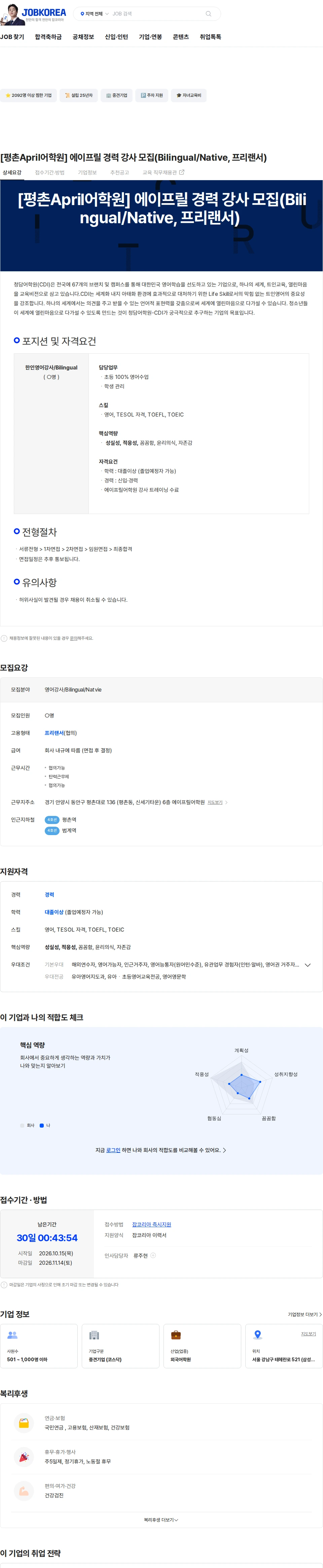The width and height of the screenshot is (323, 1568).
Task: Click the search magnifier icon
Action: pyautogui.click(x=208, y=14)
